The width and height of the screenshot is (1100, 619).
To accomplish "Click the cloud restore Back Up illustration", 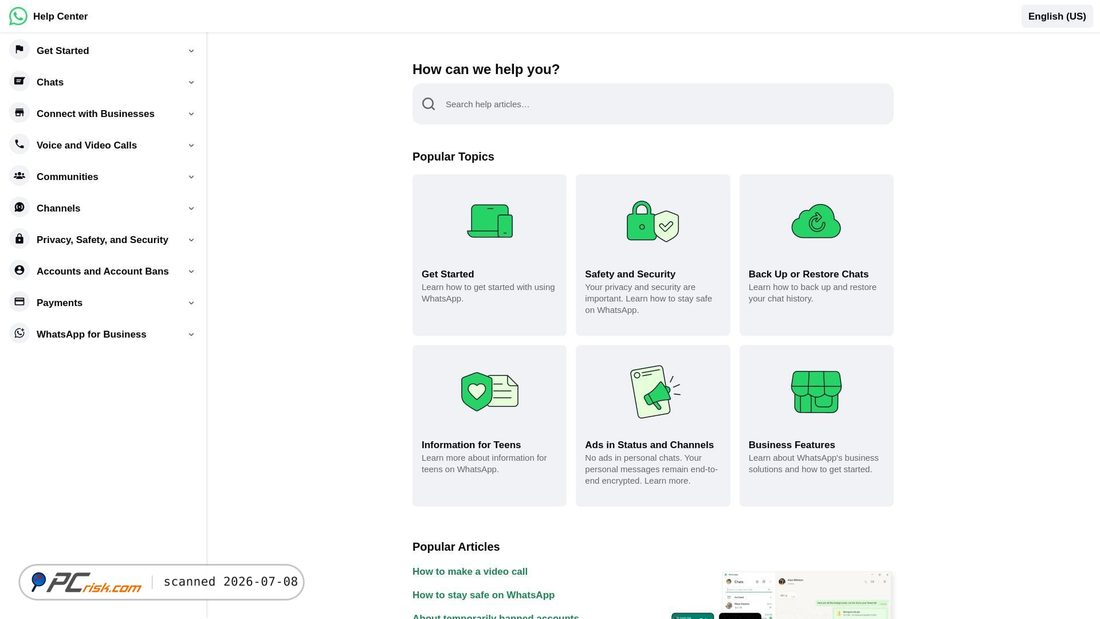I will coord(816,221).
